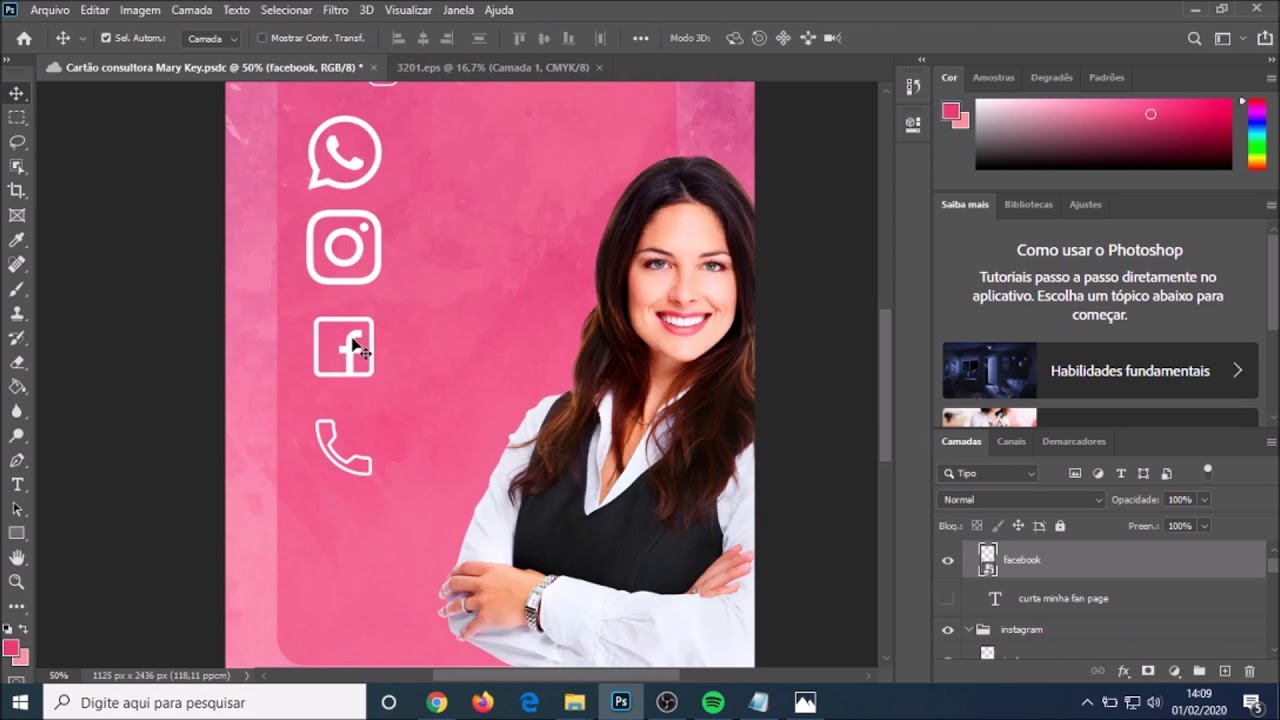
Task: Select the Zoom tool in toolbar
Action: [x=17, y=582]
